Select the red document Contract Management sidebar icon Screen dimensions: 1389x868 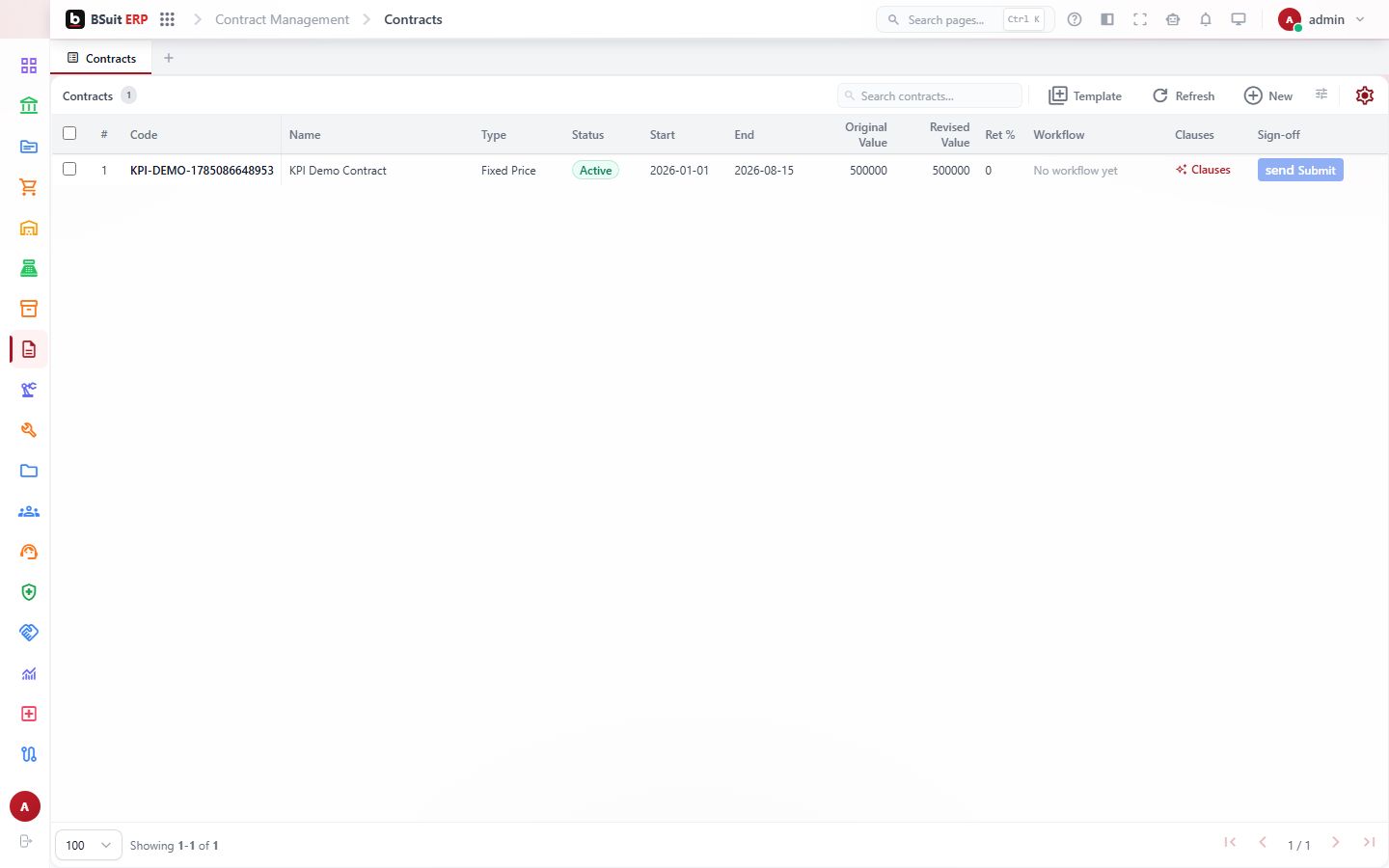coord(29,349)
